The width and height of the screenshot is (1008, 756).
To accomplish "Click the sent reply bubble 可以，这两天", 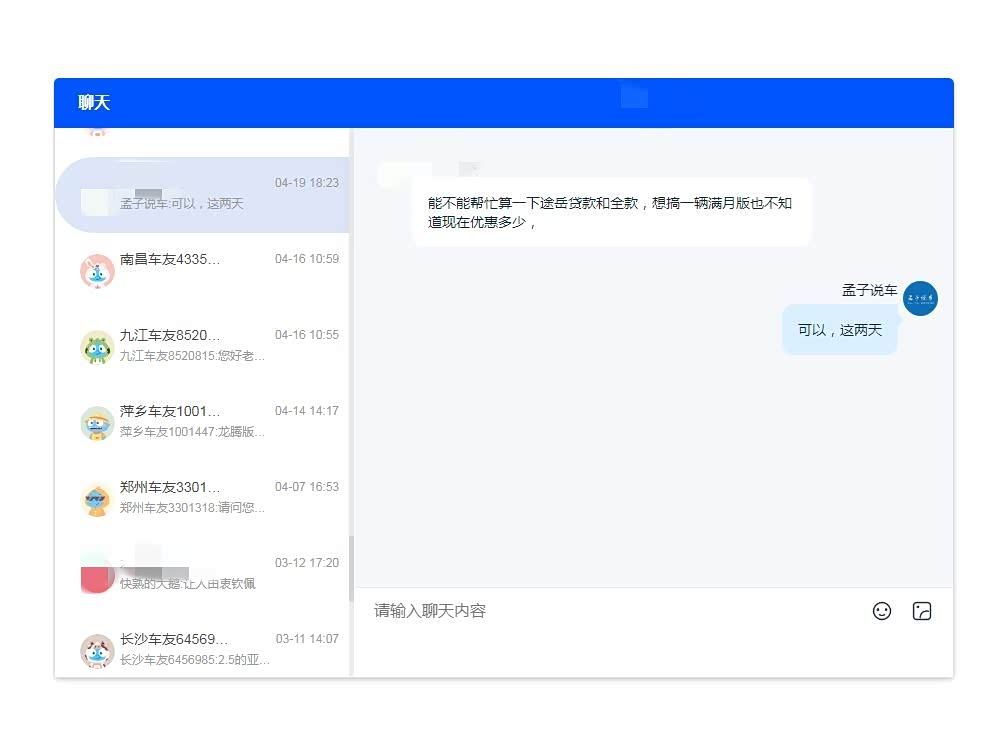I will [x=840, y=330].
